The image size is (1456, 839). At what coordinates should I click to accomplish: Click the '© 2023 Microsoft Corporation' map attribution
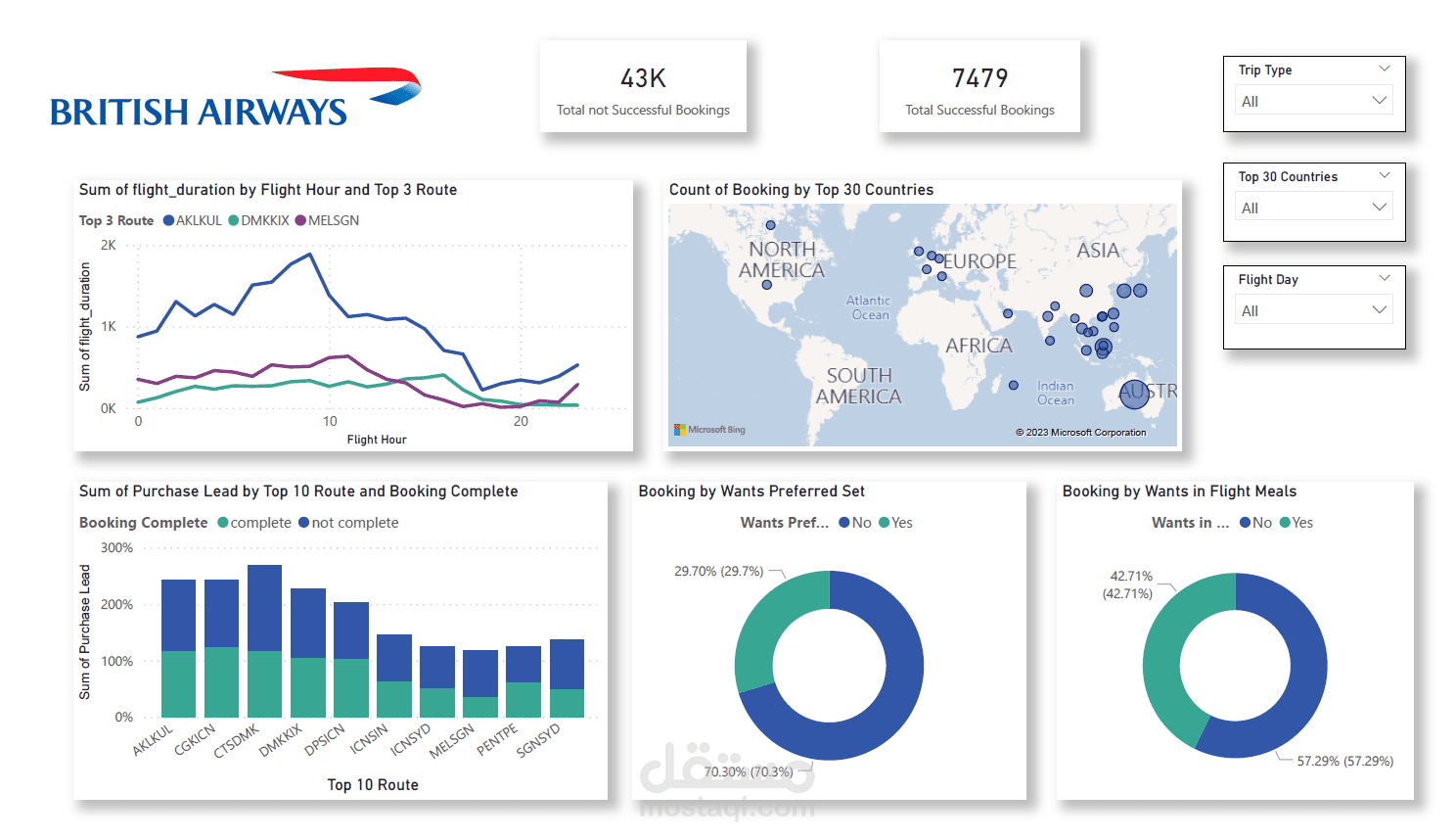(1080, 432)
